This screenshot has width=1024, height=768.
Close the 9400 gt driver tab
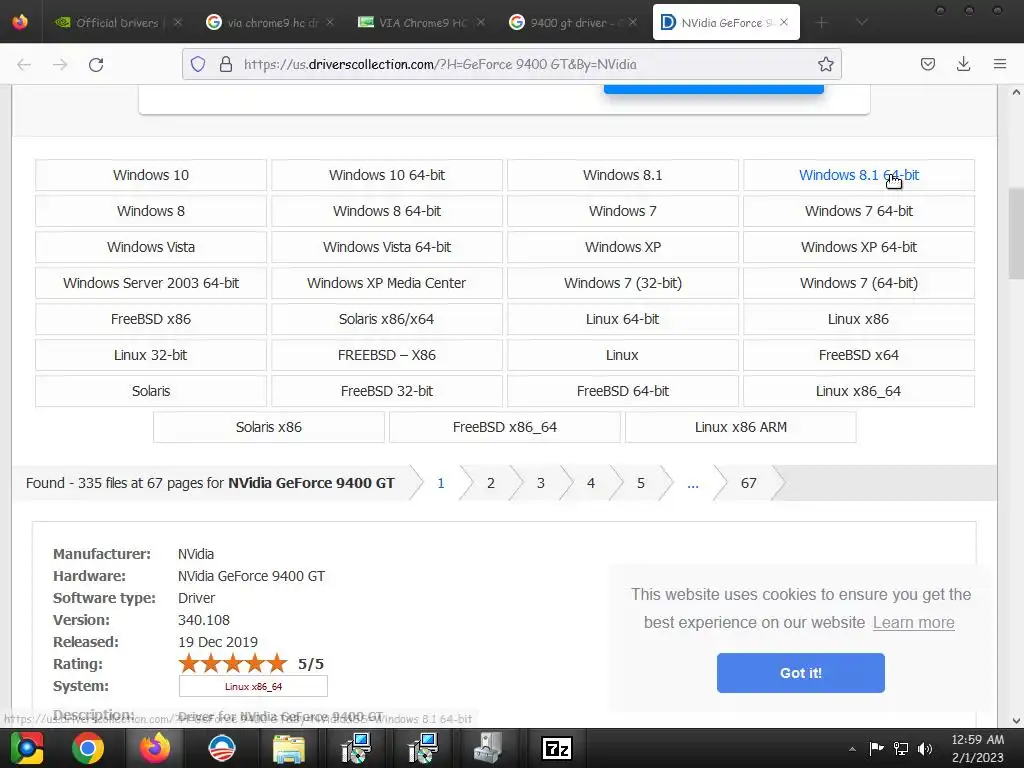(632, 22)
